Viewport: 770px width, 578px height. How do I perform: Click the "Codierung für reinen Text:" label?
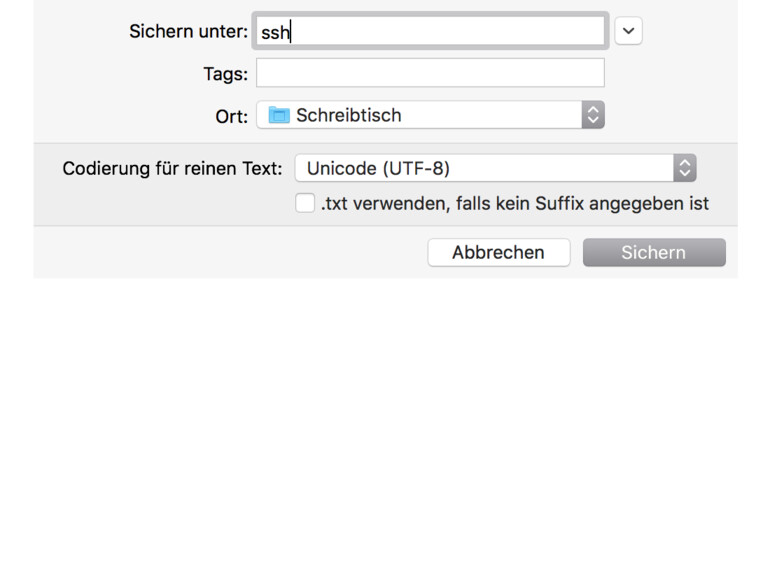172,168
